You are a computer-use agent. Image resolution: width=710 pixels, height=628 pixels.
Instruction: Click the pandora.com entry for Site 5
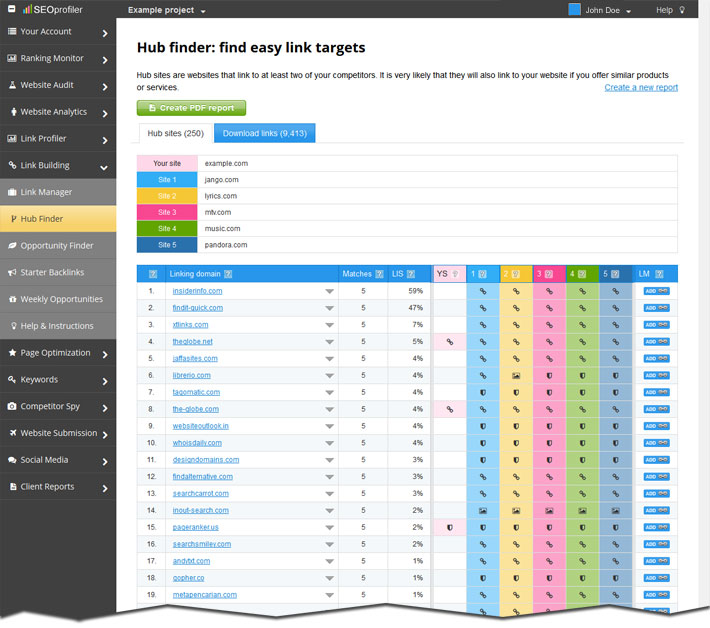(x=226, y=245)
